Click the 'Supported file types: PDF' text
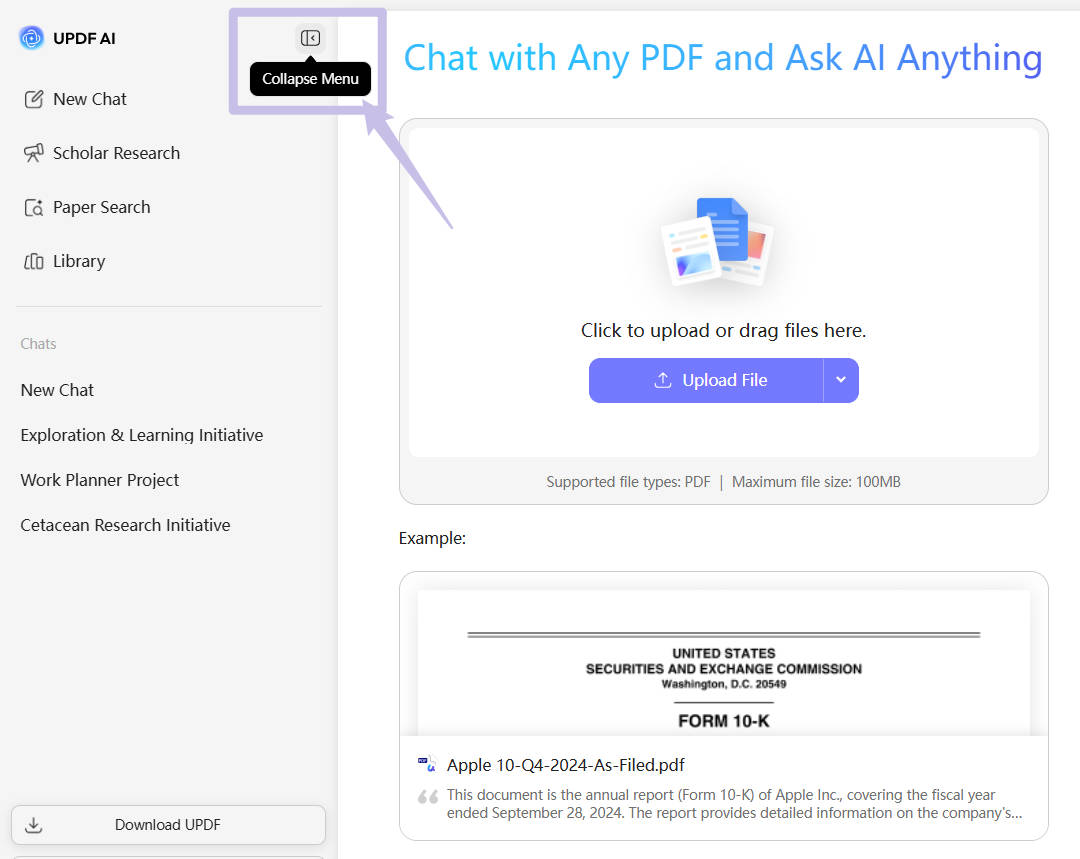1080x859 pixels. click(x=628, y=482)
